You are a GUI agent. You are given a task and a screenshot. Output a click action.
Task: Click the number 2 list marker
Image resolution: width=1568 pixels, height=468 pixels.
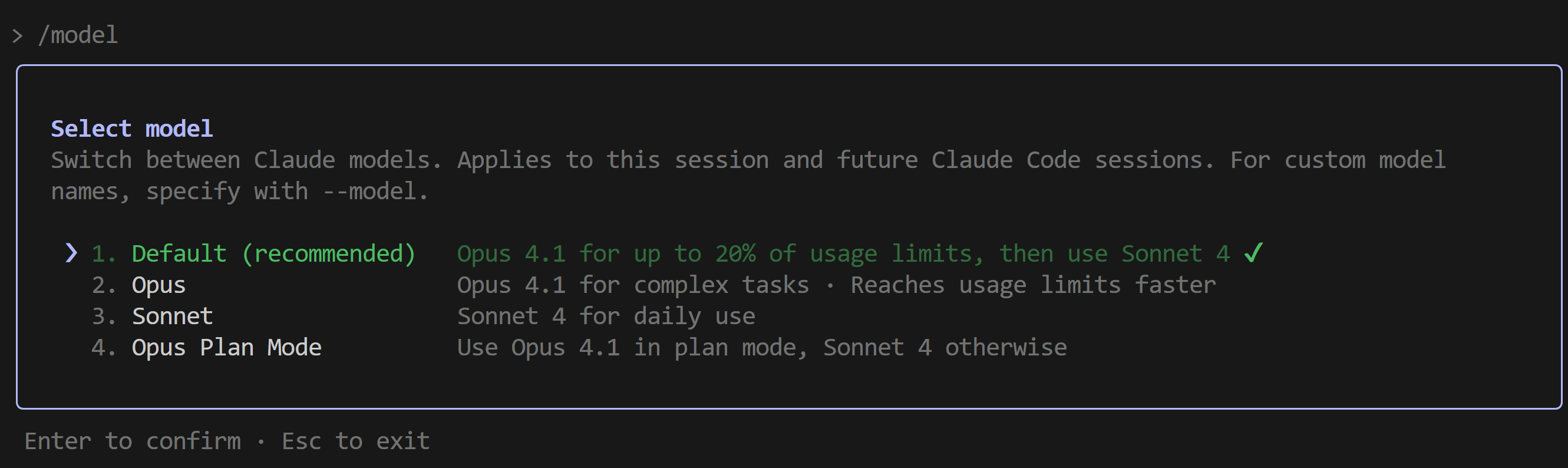pyautogui.click(x=103, y=285)
